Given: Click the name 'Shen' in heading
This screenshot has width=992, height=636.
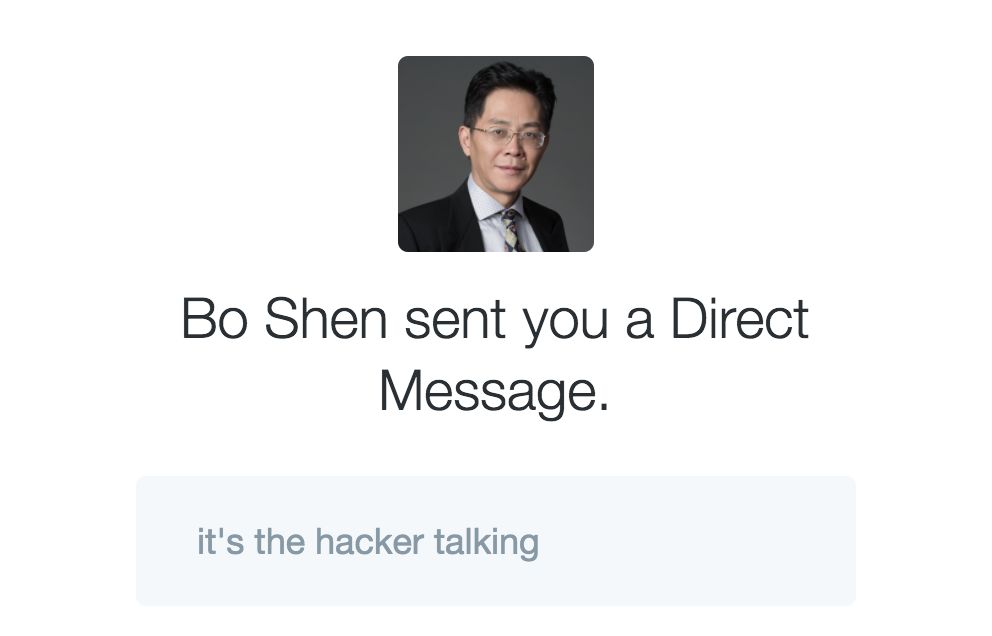Looking at the screenshot, I should pyautogui.click(x=325, y=318).
